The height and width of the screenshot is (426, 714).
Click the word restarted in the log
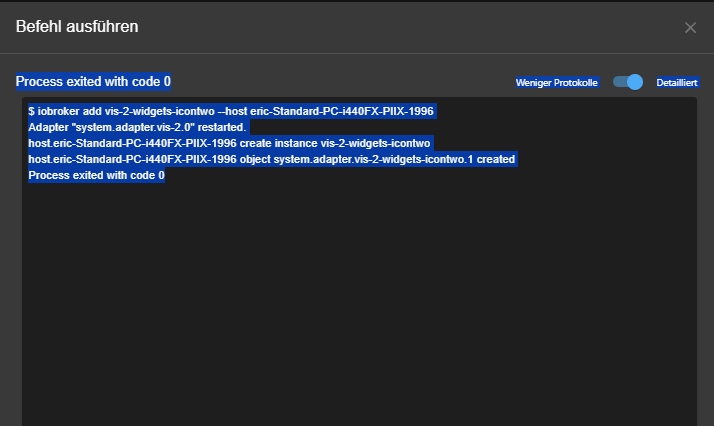(x=221, y=127)
